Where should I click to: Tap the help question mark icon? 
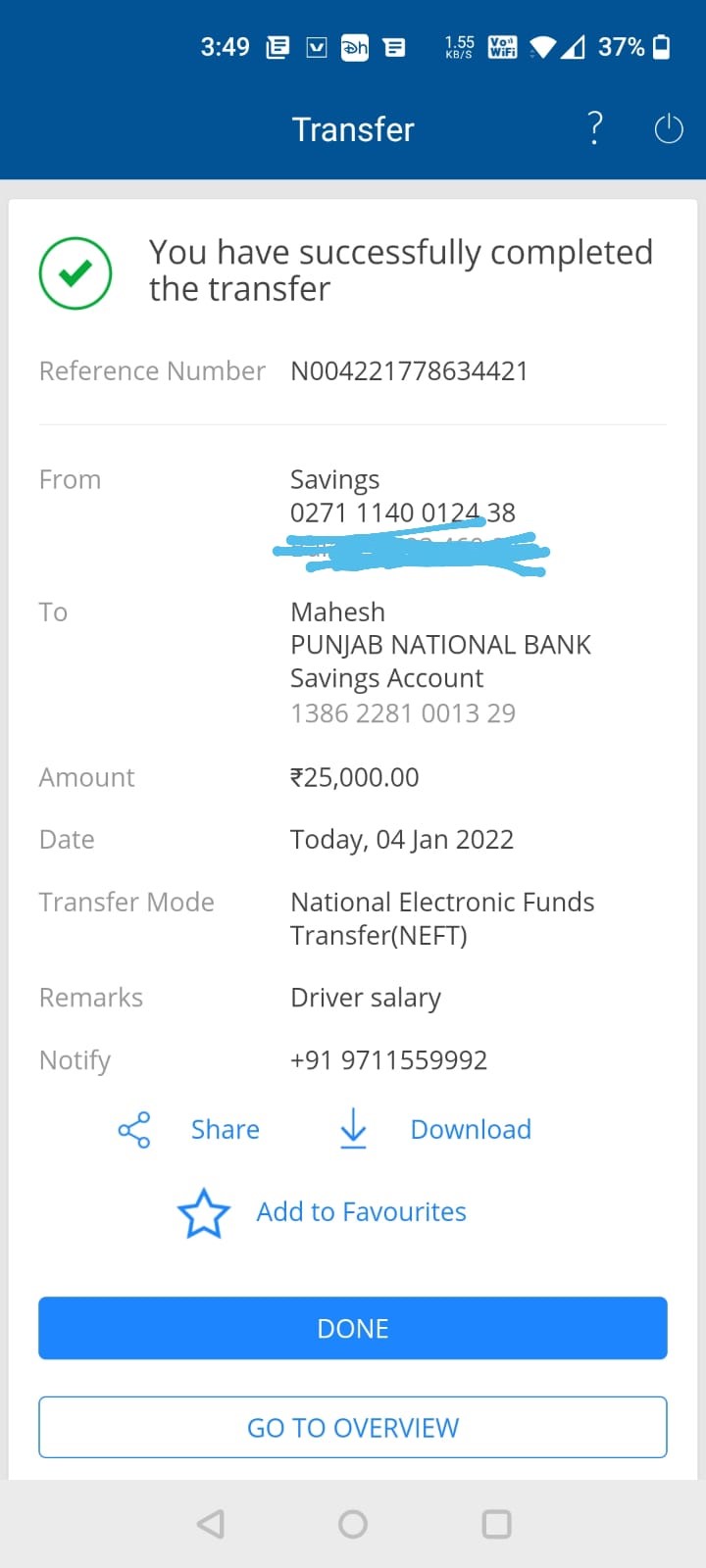pyautogui.click(x=594, y=128)
